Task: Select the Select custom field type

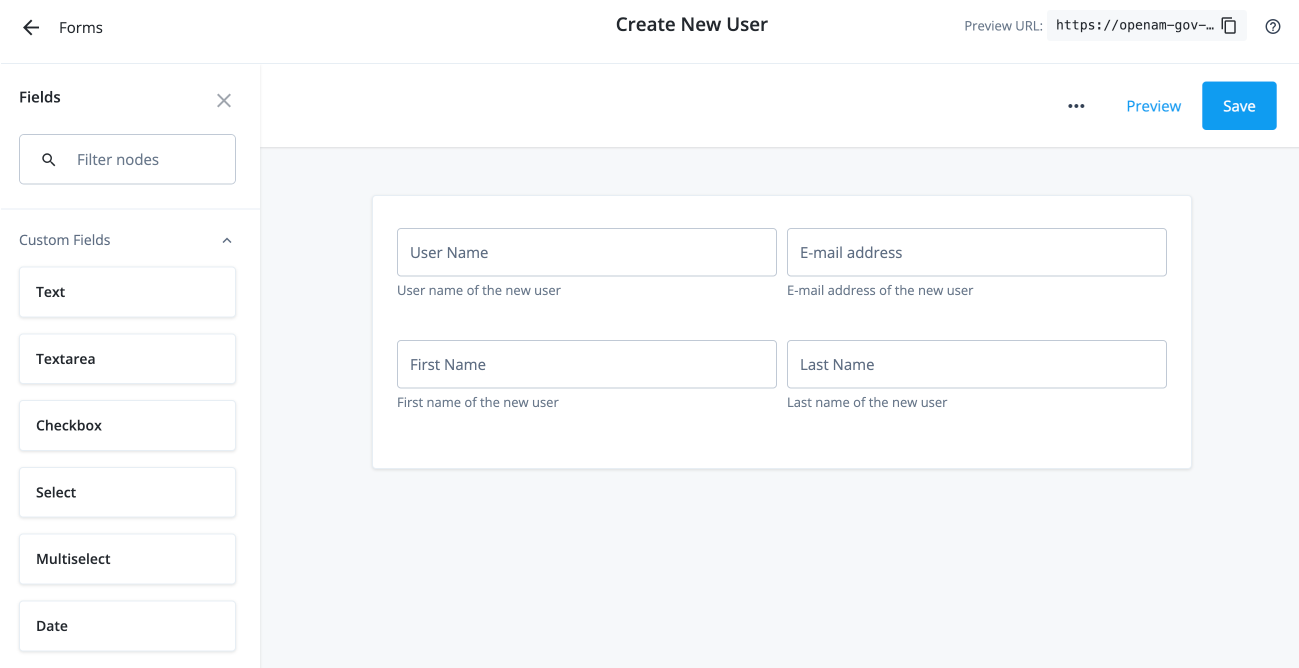Action: click(127, 492)
